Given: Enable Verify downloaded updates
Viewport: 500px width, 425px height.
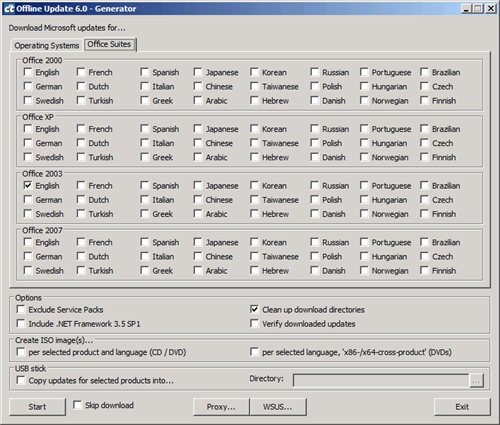Looking at the screenshot, I should 254,324.
